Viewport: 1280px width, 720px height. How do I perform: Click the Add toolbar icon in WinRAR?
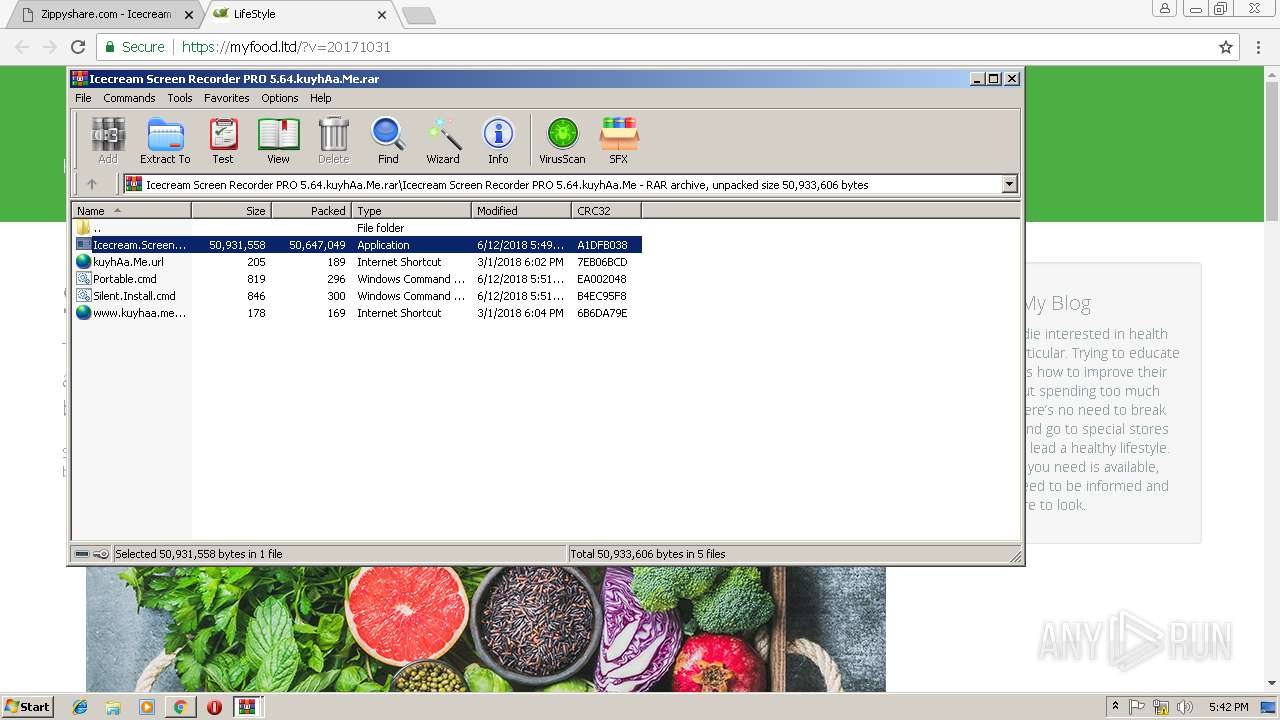point(108,140)
